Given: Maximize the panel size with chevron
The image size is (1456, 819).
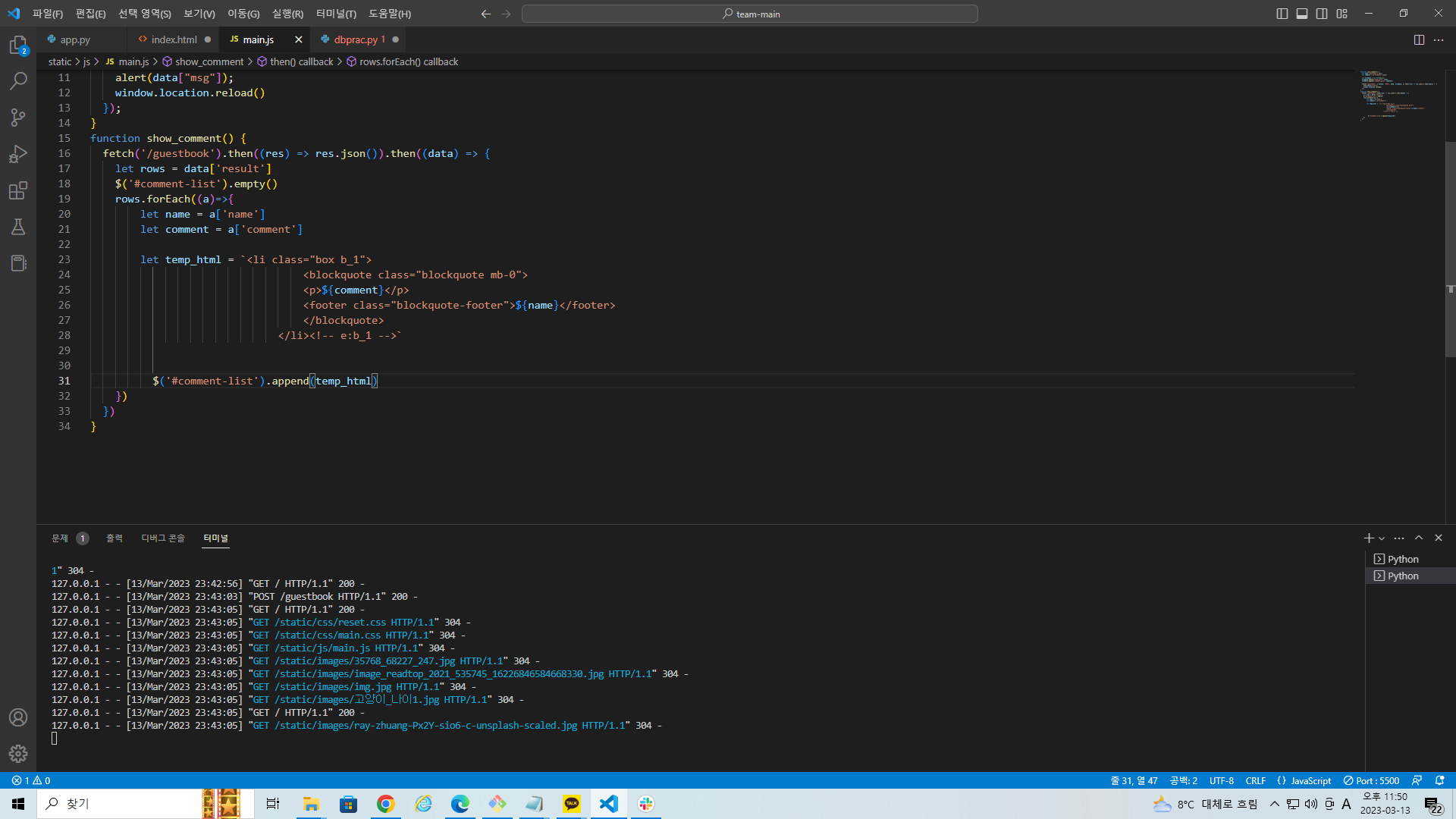Looking at the screenshot, I should (x=1419, y=538).
